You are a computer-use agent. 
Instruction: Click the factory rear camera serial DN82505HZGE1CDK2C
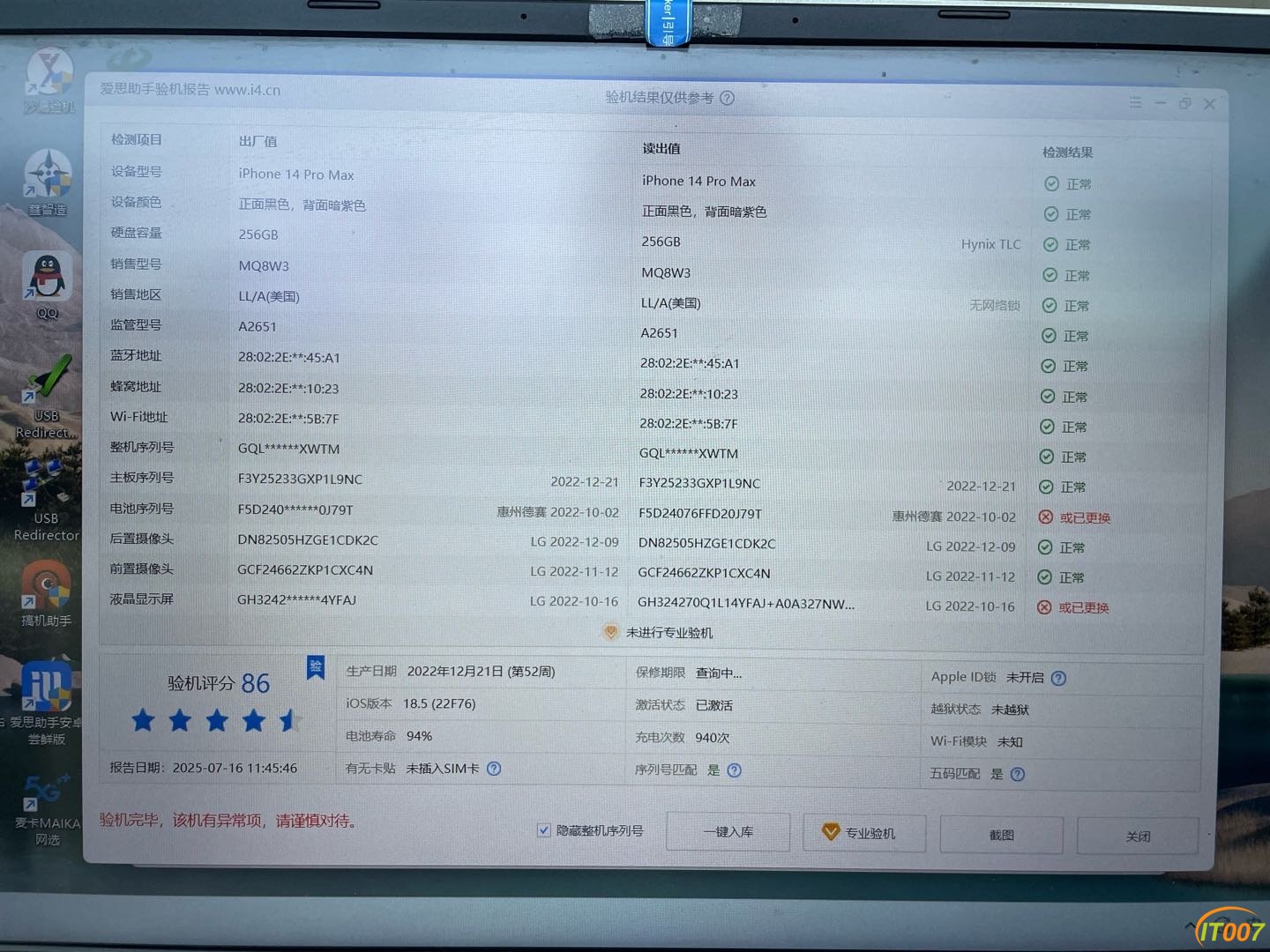pyautogui.click(x=308, y=540)
